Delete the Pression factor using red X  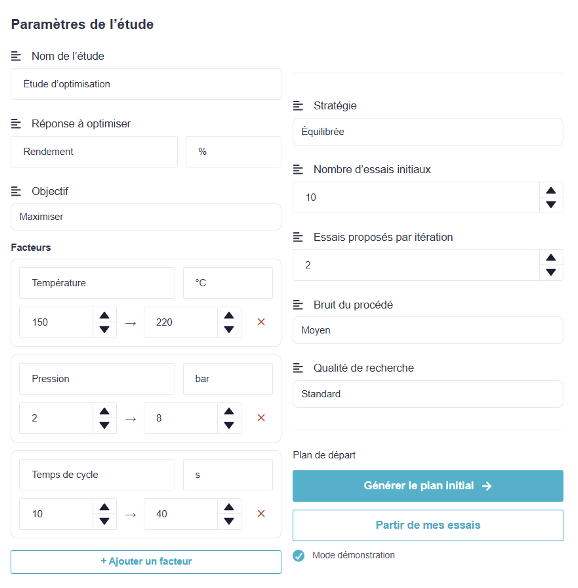(x=261, y=418)
